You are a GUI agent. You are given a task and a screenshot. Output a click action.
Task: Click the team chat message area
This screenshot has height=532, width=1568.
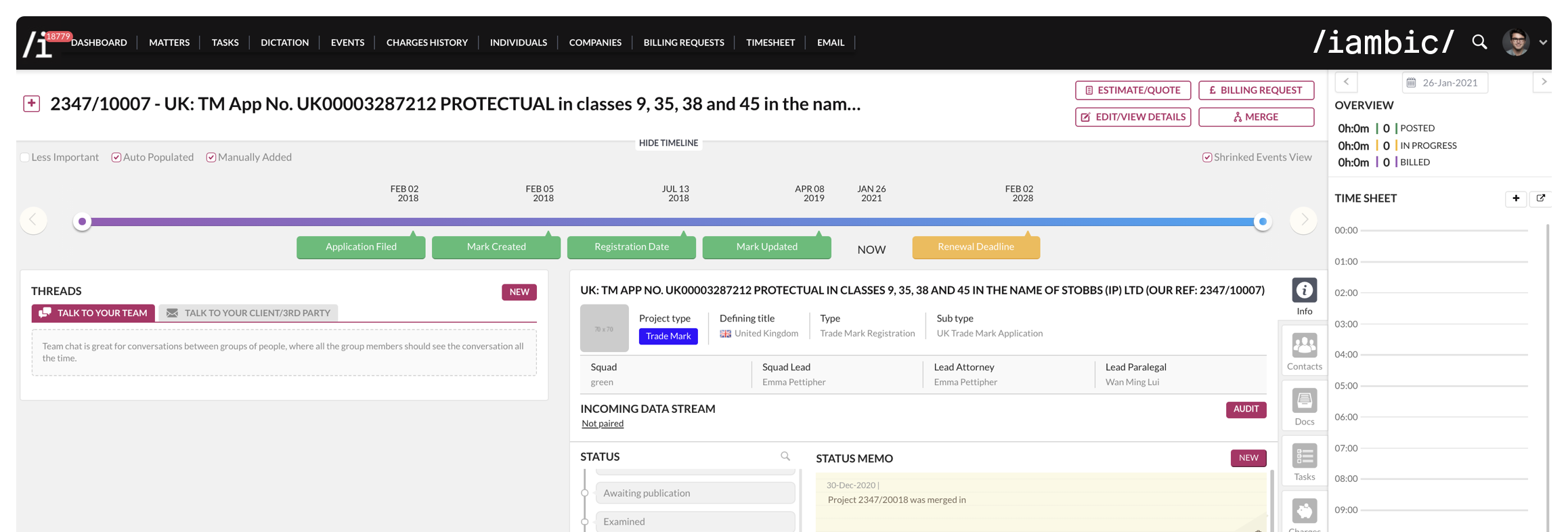pos(284,353)
